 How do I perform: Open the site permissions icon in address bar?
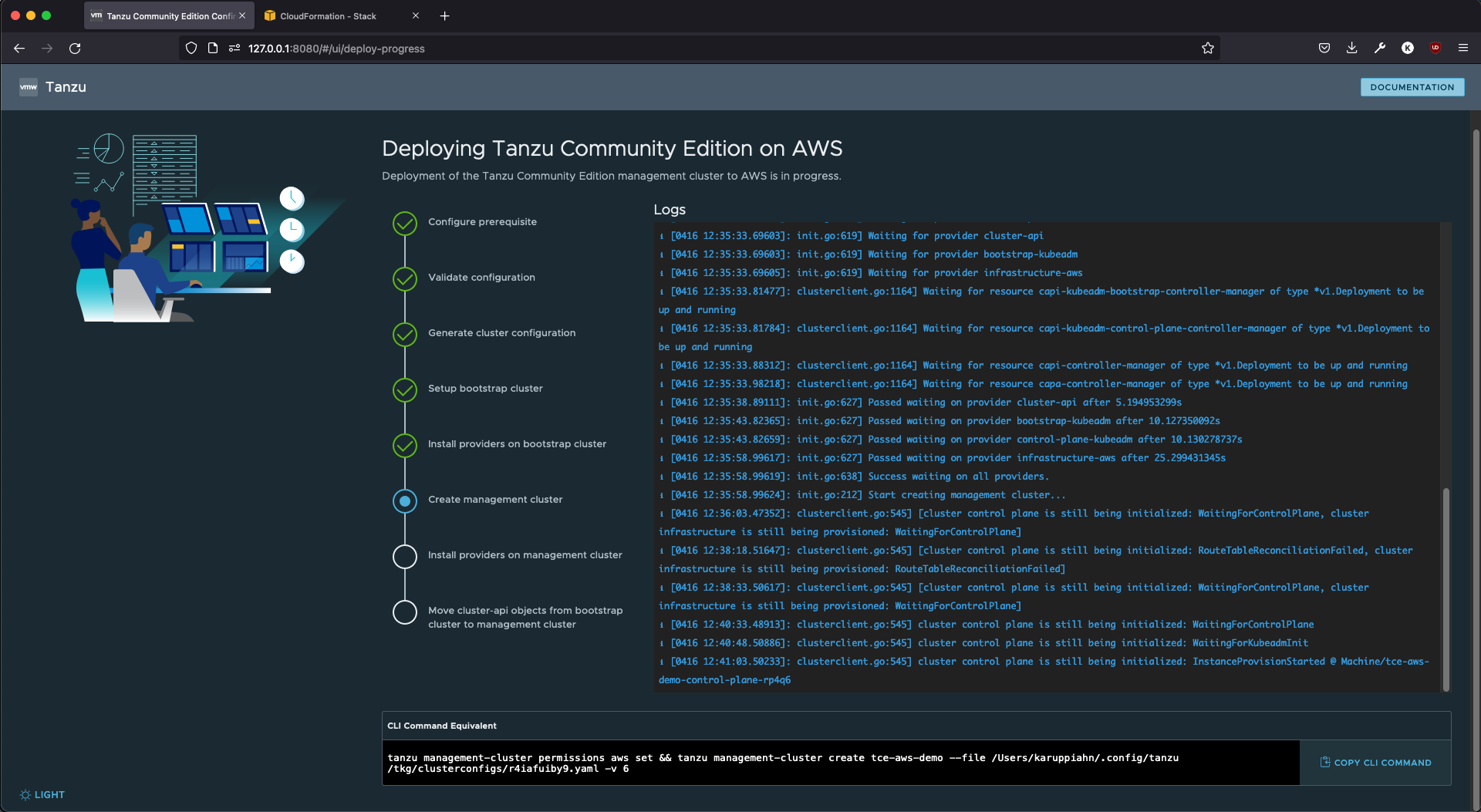click(234, 48)
